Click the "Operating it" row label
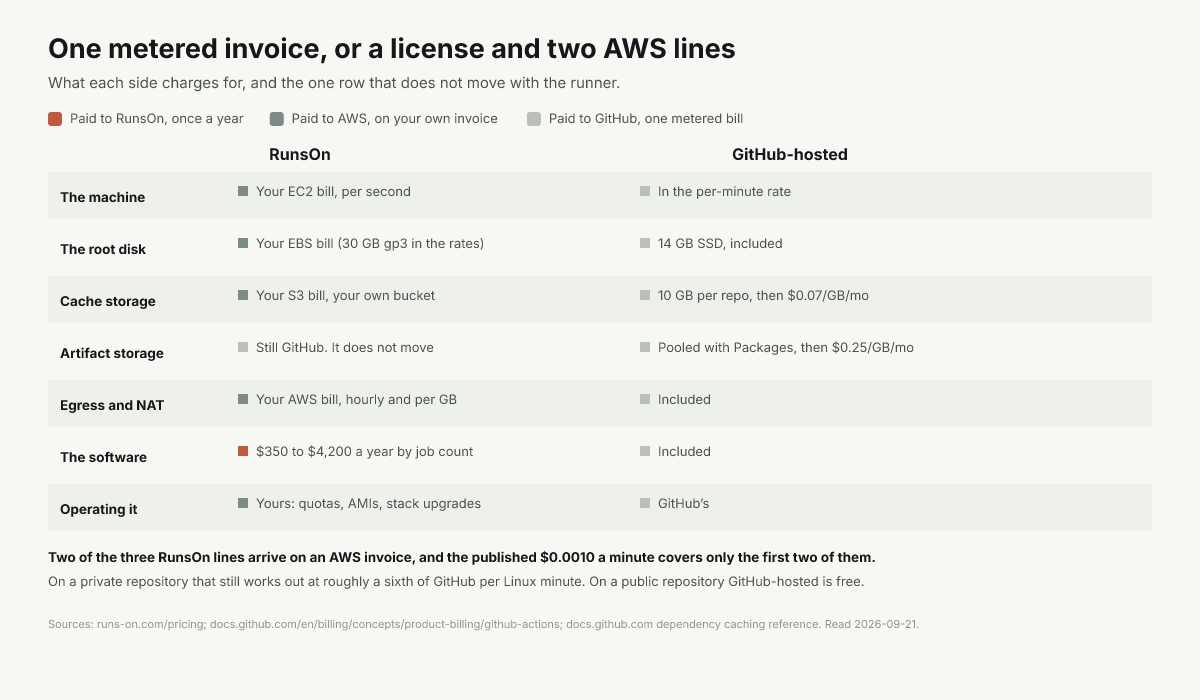The width and height of the screenshot is (1200, 700). pyautogui.click(x=99, y=509)
